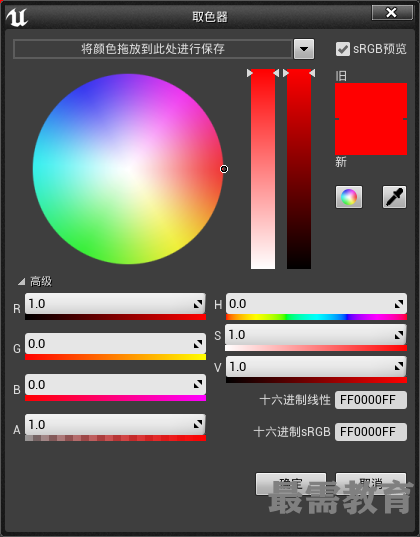Click the 新 new color red swatch
Viewport: 420px width, 537px height.
click(x=371, y=137)
